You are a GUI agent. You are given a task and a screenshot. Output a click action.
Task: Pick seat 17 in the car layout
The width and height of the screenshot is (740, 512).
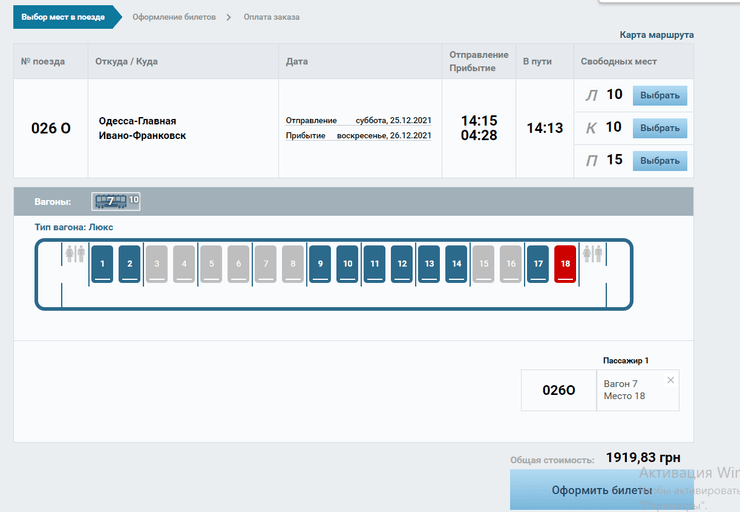click(x=538, y=264)
